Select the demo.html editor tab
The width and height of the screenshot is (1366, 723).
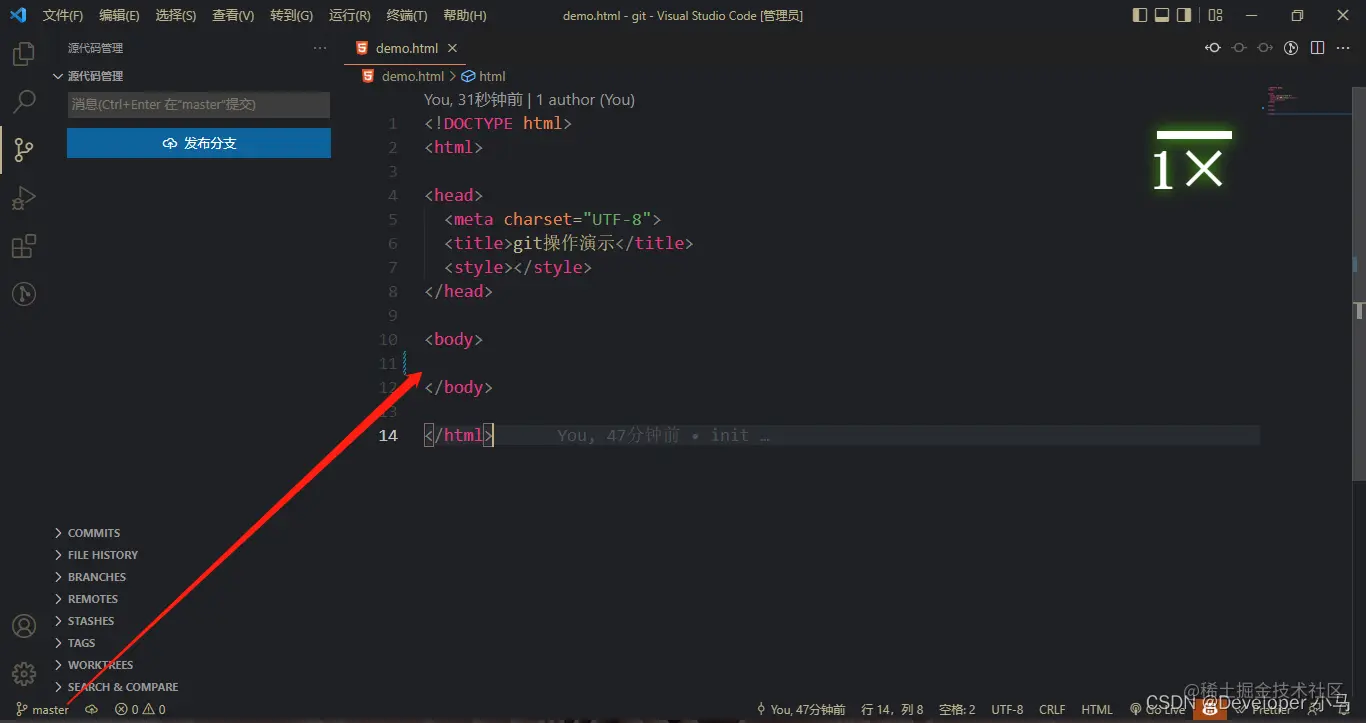(406, 48)
